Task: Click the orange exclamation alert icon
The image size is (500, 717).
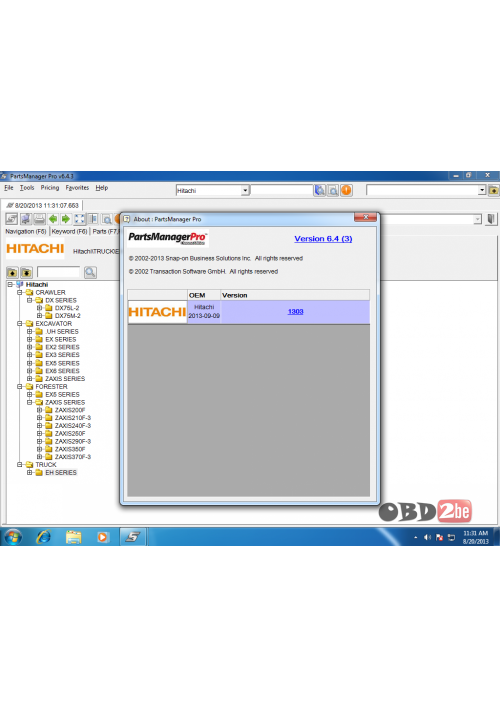Action: (346, 190)
